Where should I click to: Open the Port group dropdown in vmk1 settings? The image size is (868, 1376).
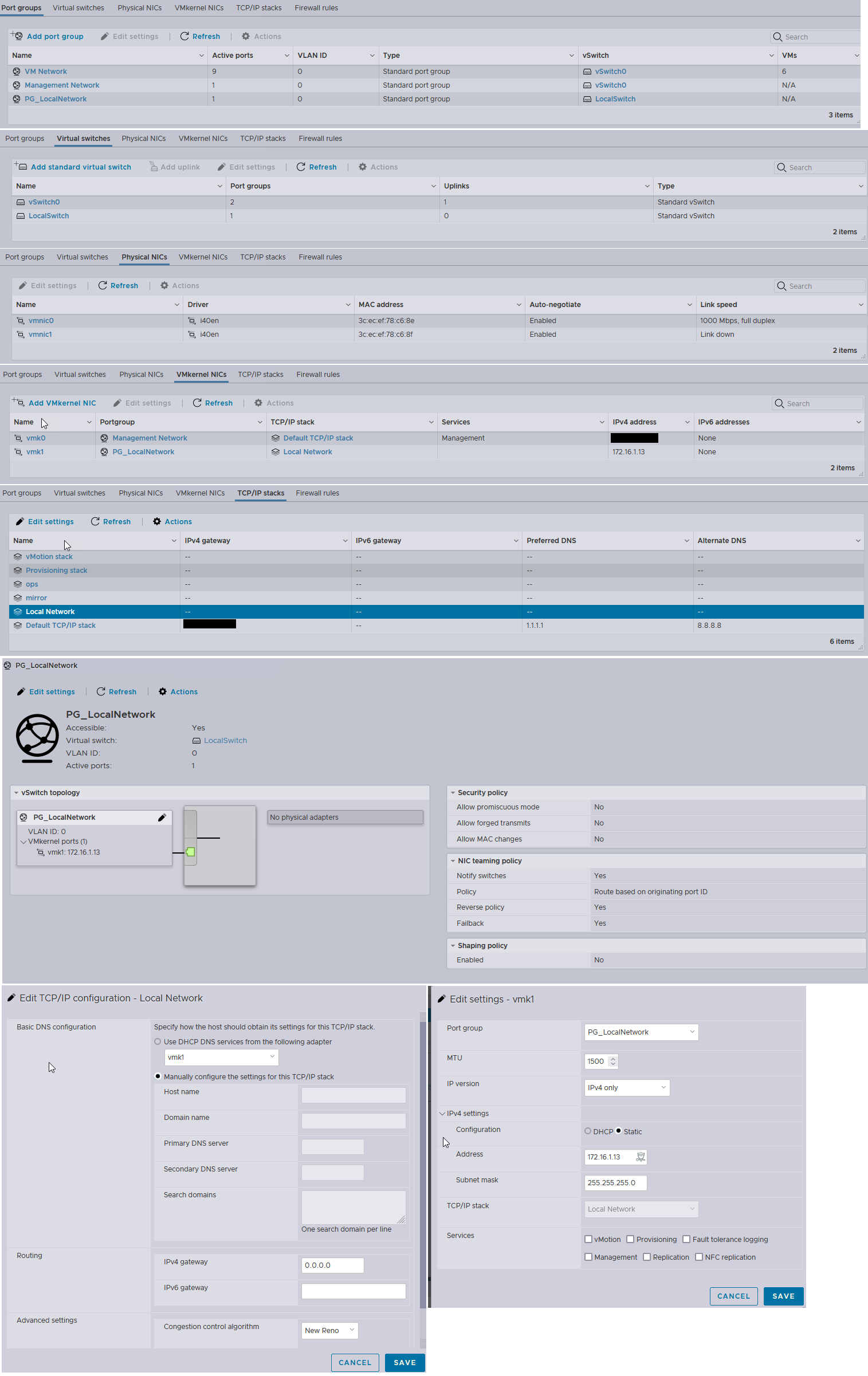click(x=641, y=1032)
